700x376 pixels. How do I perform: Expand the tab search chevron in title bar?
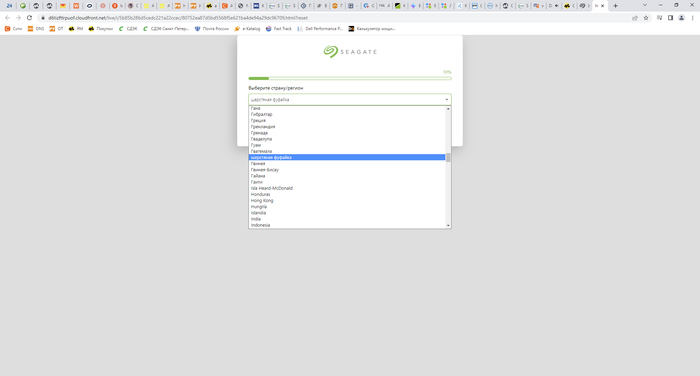[645, 5]
